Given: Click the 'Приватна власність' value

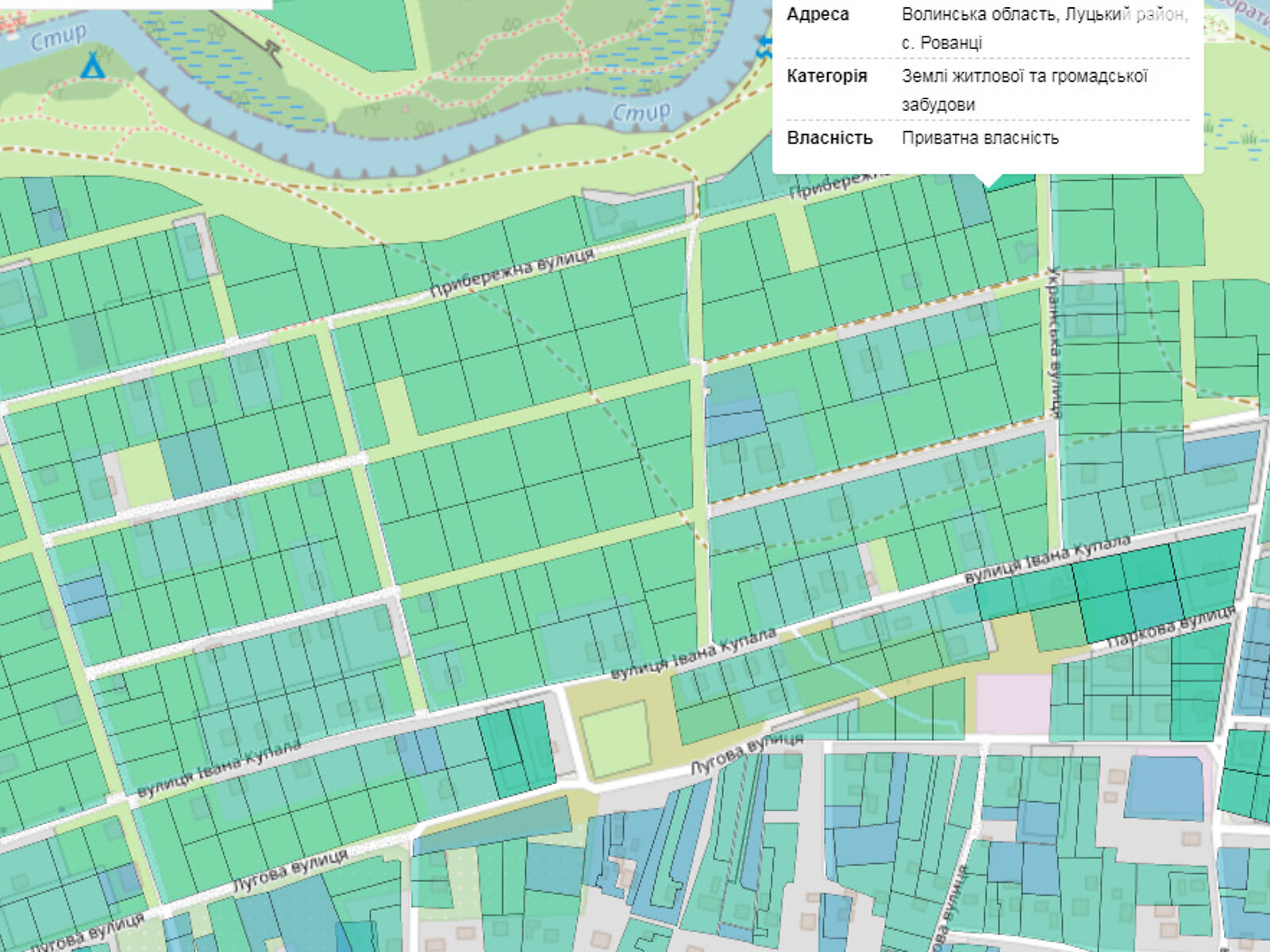Looking at the screenshot, I should pos(980,138).
